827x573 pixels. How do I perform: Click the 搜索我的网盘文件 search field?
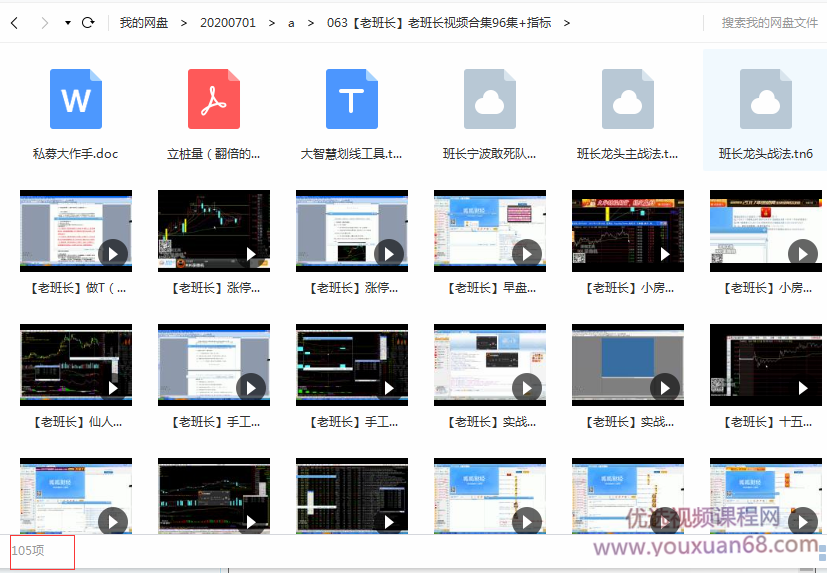point(769,22)
